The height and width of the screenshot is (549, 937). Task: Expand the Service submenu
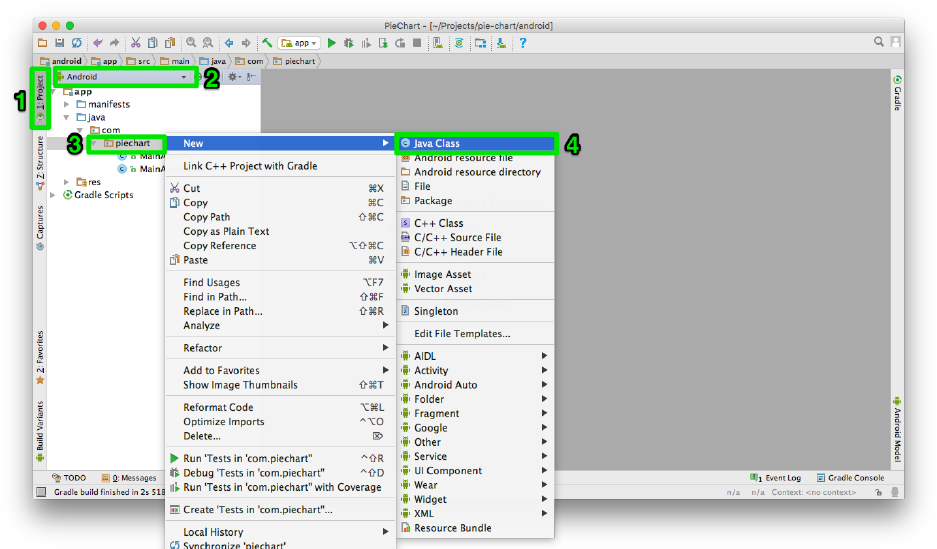pos(476,456)
